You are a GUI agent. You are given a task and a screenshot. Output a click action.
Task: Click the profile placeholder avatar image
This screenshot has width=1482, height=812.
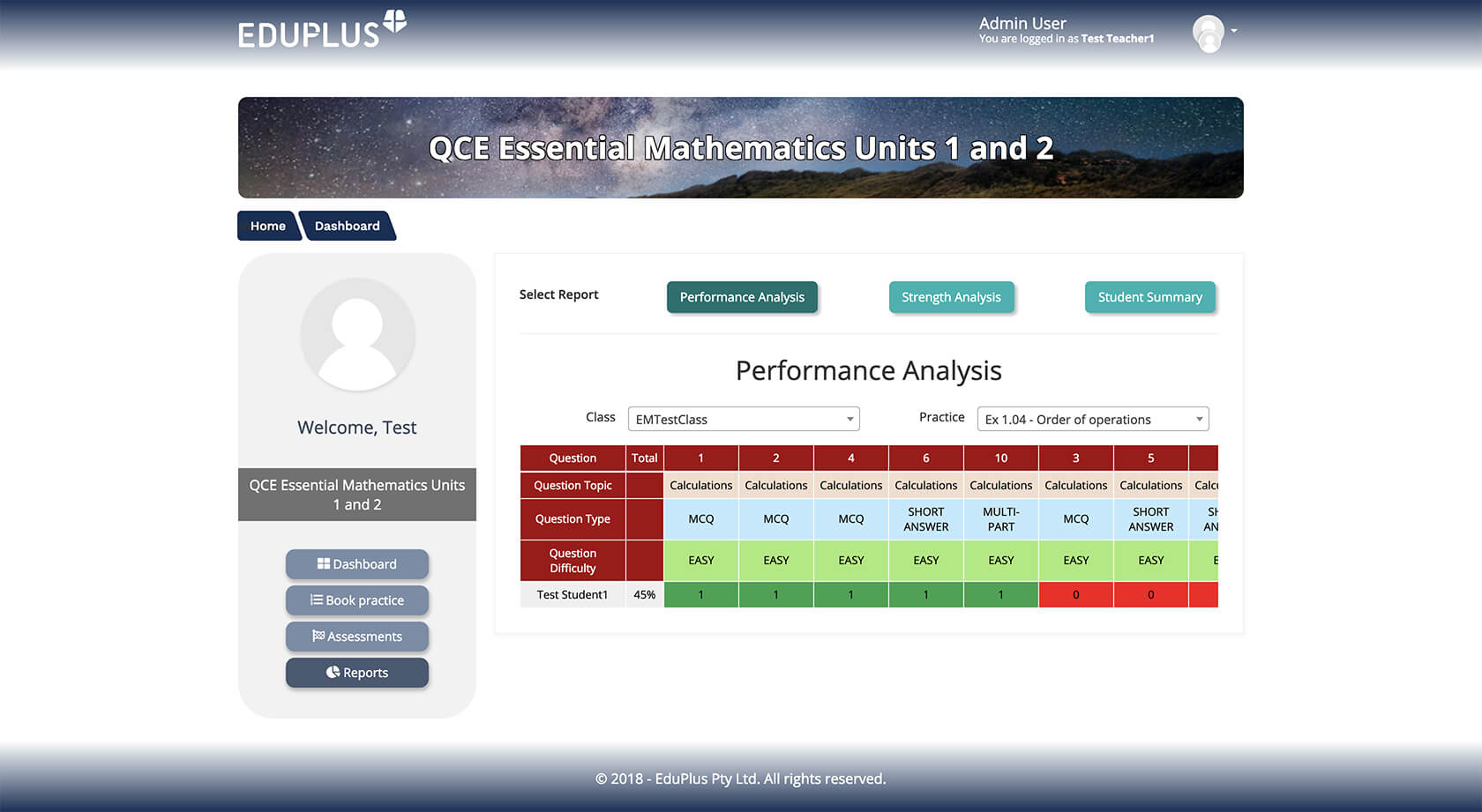pos(357,335)
